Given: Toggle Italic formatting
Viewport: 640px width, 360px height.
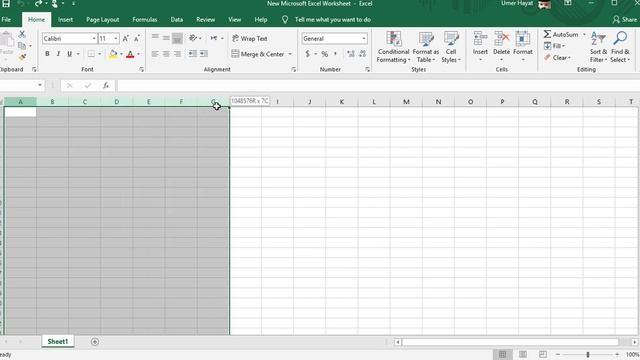Looking at the screenshot, I should point(58,54).
